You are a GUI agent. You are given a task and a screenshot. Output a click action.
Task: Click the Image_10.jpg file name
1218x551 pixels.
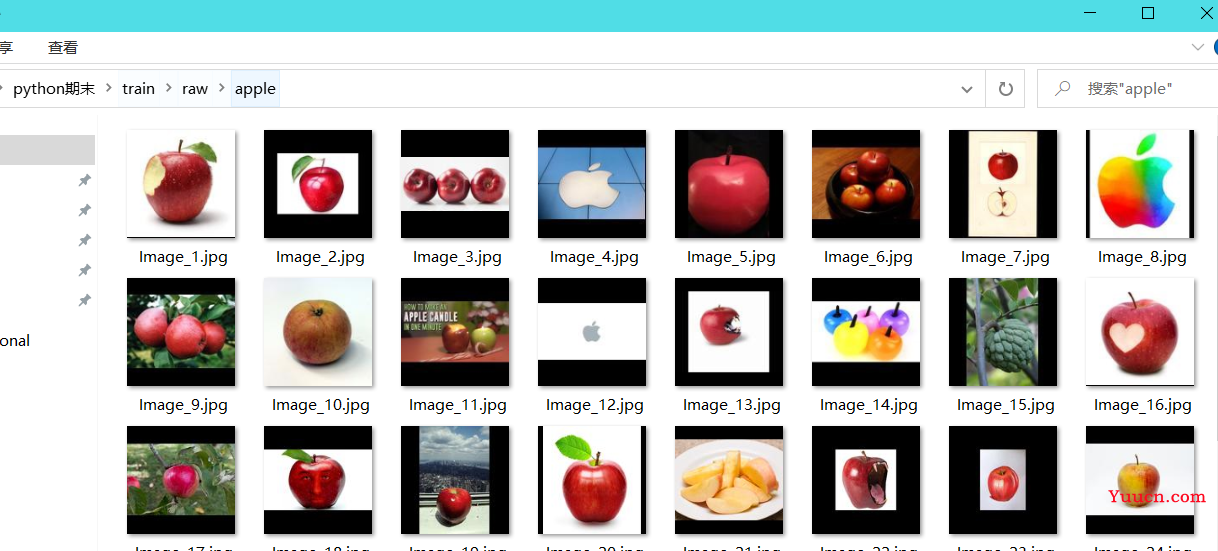click(321, 405)
